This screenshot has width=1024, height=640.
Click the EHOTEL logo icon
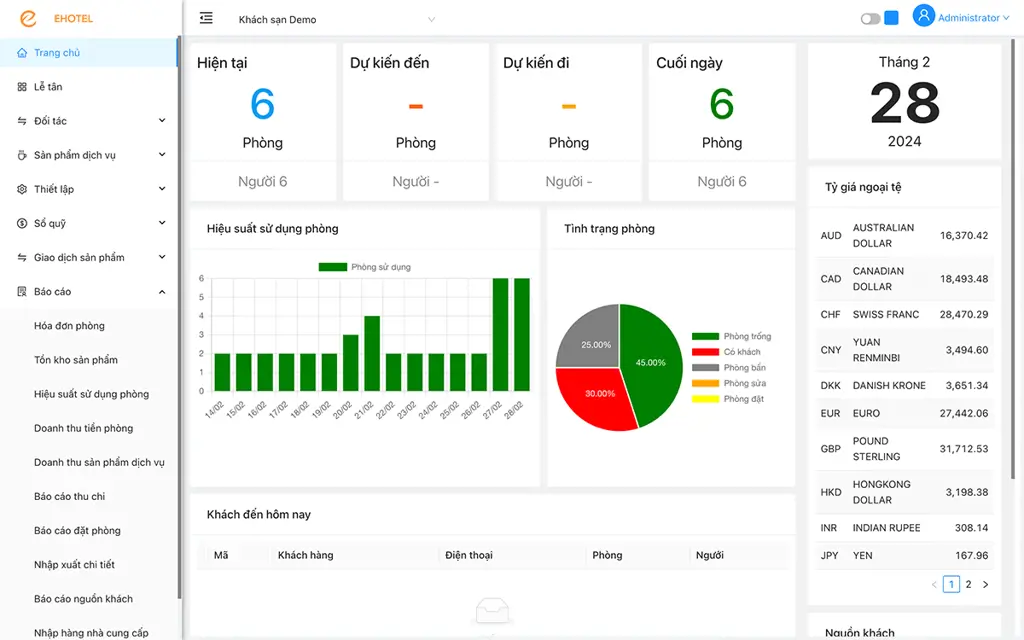28,18
